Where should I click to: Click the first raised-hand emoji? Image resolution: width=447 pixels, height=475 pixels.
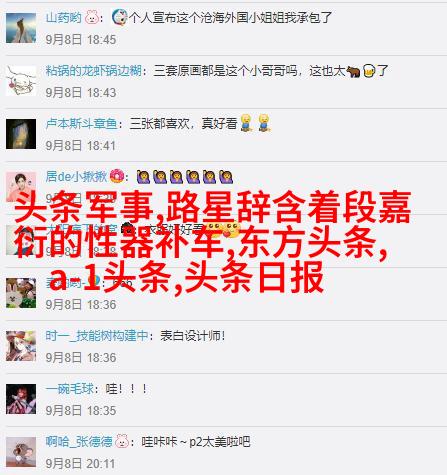pos(143,177)
